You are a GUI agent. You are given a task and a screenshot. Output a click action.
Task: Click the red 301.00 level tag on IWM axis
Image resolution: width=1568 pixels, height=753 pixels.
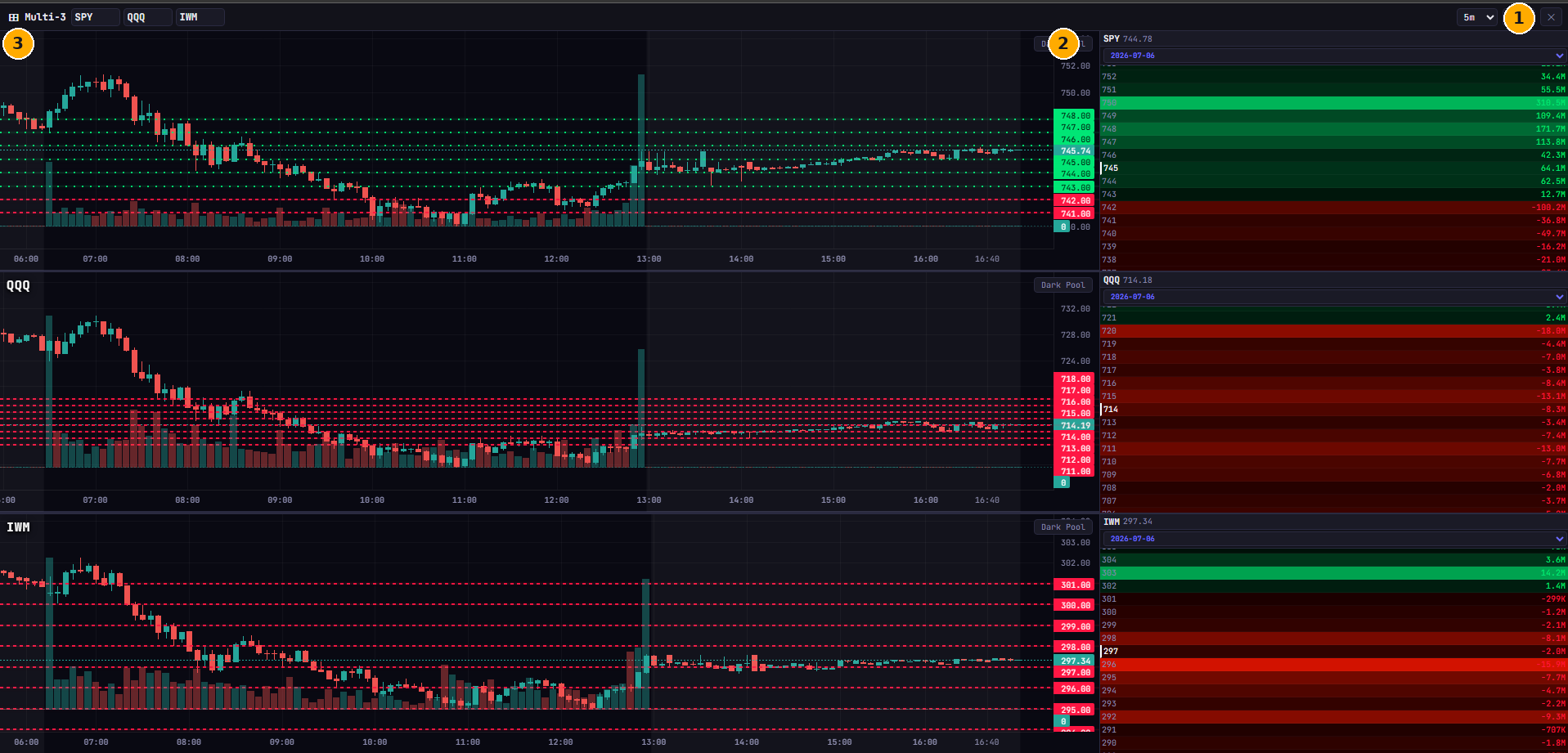point(1074,585)
